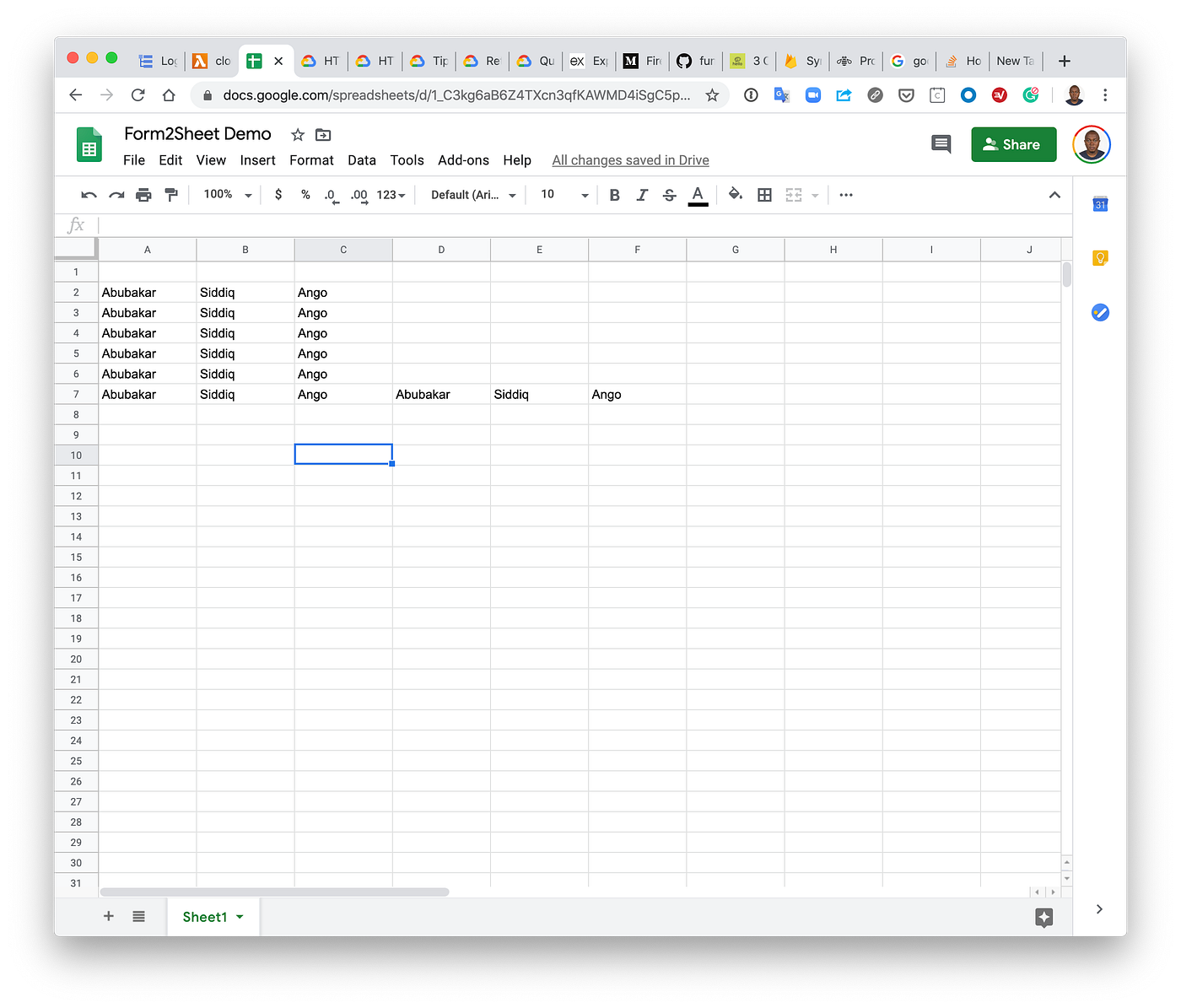Apply currency format with dollar sign icon
Viewport: 1181px width, 1008px height.
click(x=278, y=195)
